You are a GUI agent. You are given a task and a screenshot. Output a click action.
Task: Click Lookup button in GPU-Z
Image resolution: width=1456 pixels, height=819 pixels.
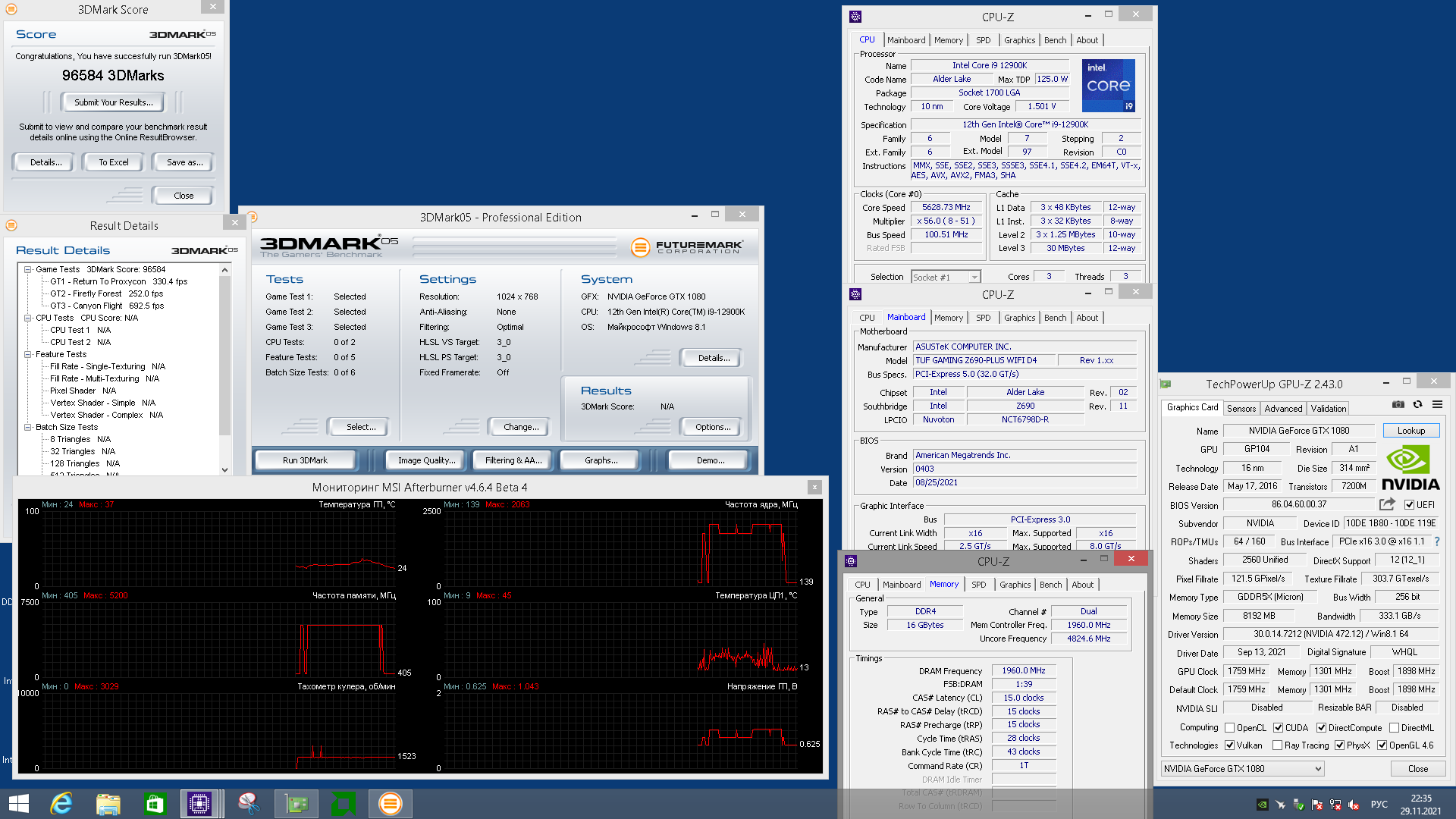(1410, 431)
